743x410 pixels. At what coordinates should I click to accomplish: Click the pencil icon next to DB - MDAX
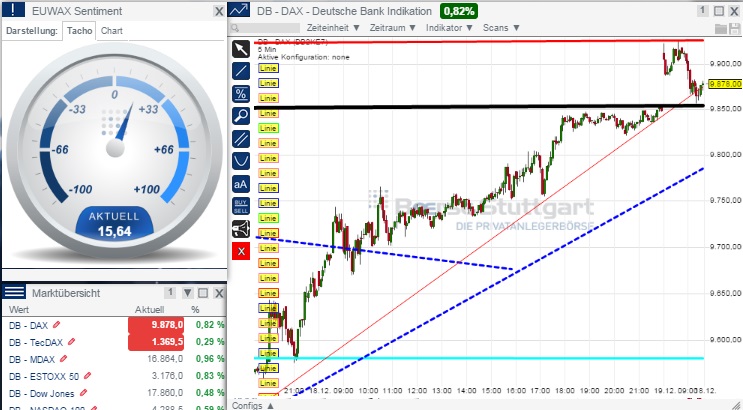tap(63, 359)
